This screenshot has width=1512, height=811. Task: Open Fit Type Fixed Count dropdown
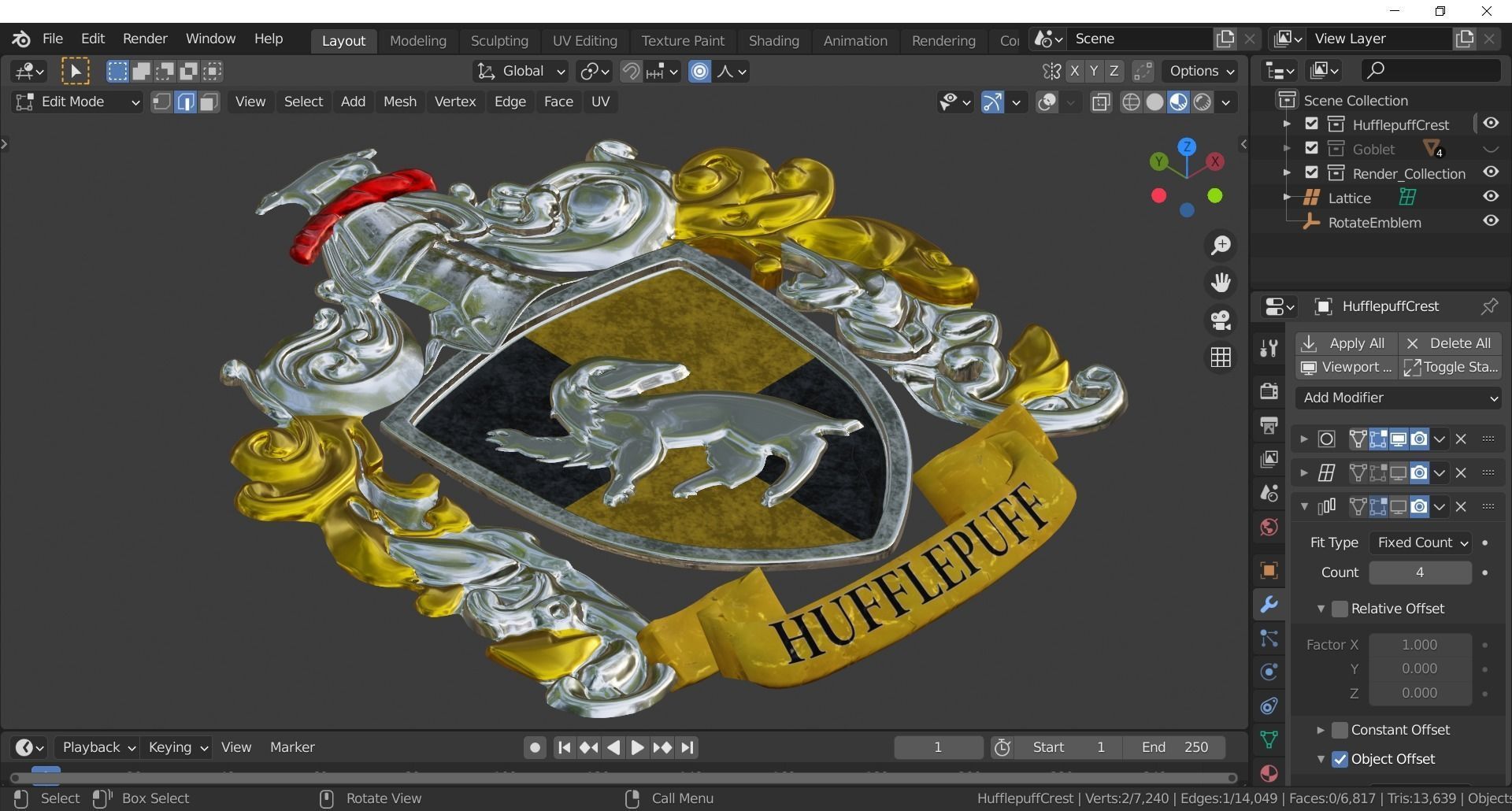[1420, 543]
